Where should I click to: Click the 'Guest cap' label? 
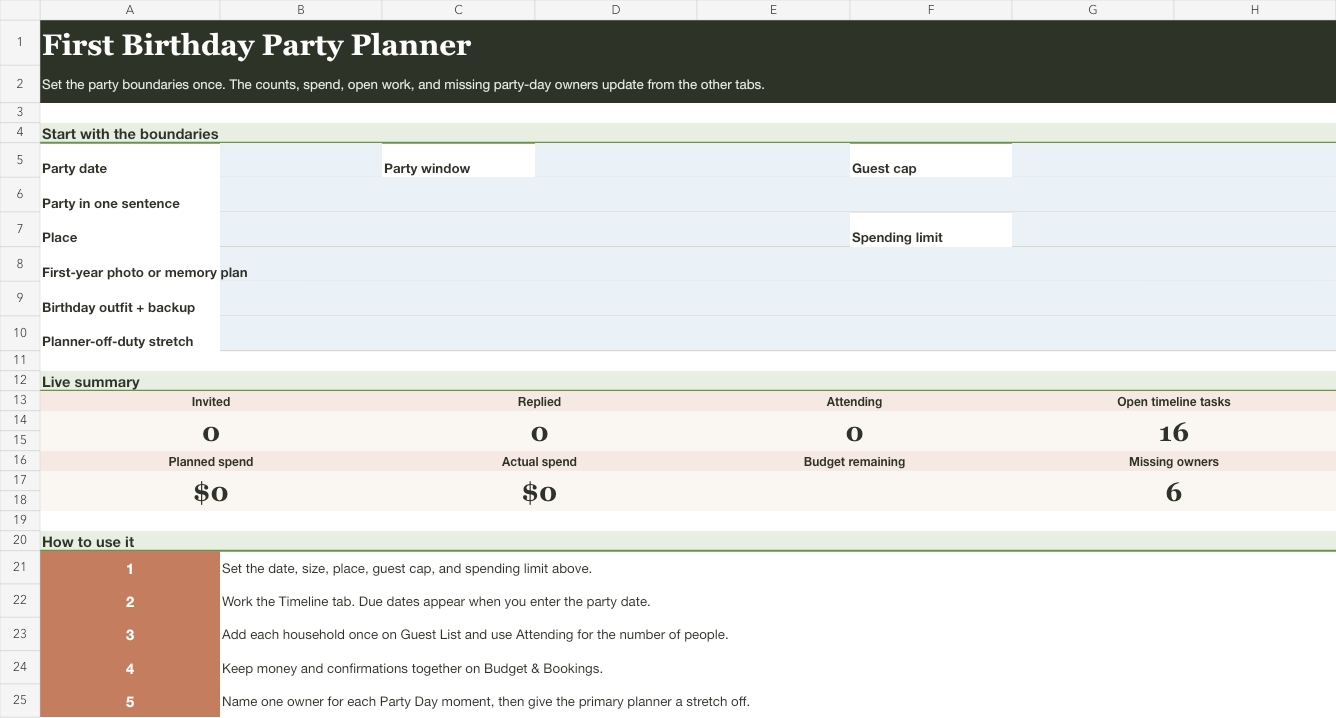pos(884,168)
